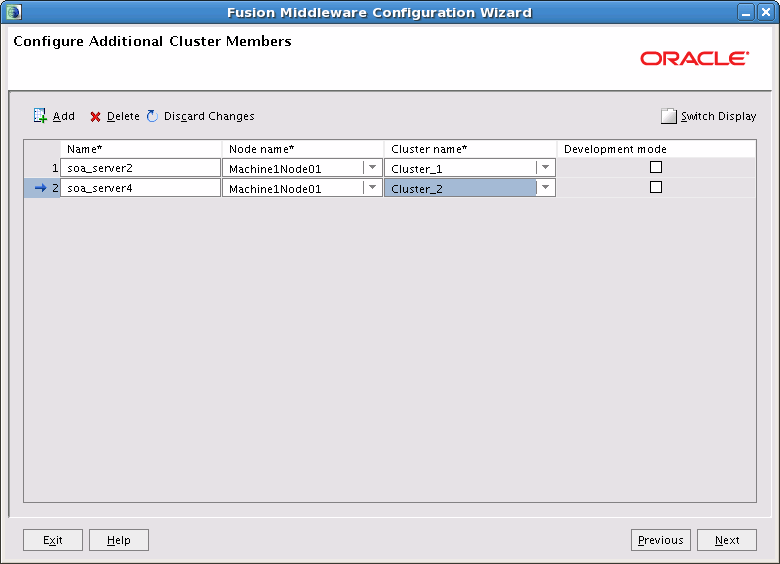Image resolution: width=780 pixels, height=564 pixels.
Task: Click the Switch Display label
Action: click(718, 116)
